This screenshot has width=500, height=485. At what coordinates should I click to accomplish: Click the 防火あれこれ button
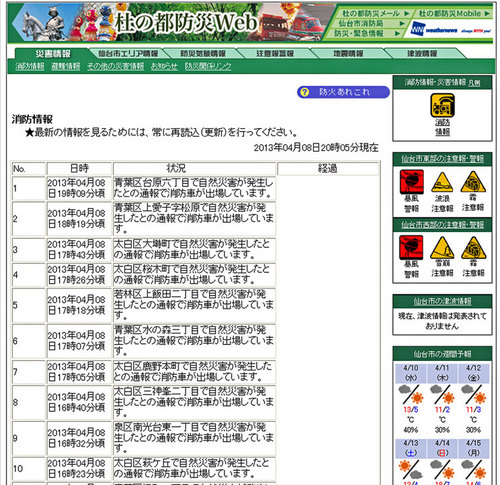coord(343,92)
